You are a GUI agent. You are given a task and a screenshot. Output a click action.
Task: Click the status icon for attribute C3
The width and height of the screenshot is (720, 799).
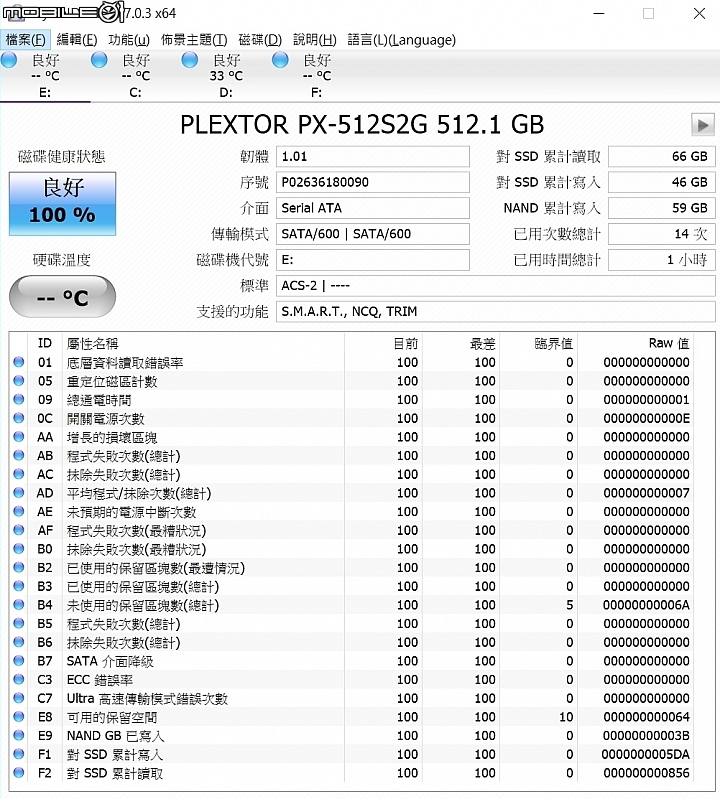pos(19,679)
